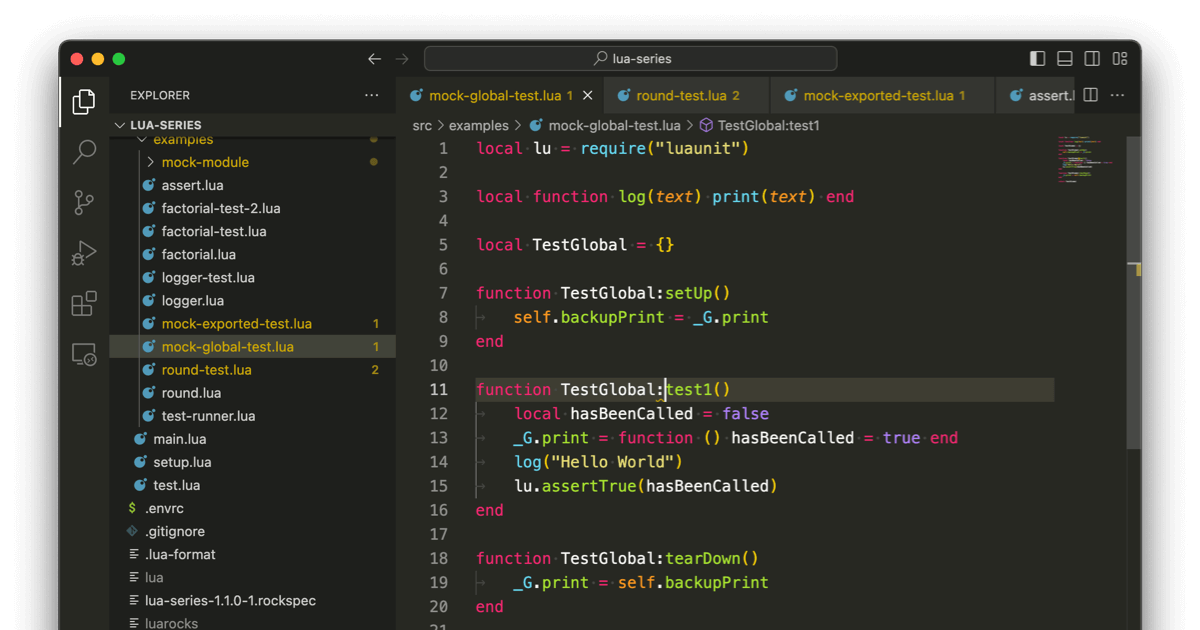
Task: Click the Go Back arrow
Action: click(374, 59)
